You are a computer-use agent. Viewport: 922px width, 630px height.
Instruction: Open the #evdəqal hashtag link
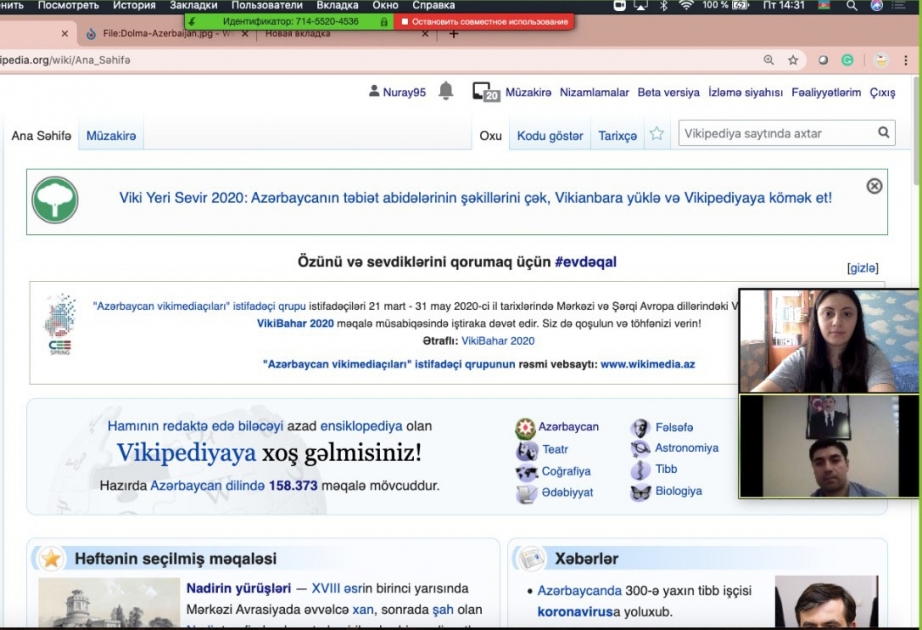pos(586,262)
